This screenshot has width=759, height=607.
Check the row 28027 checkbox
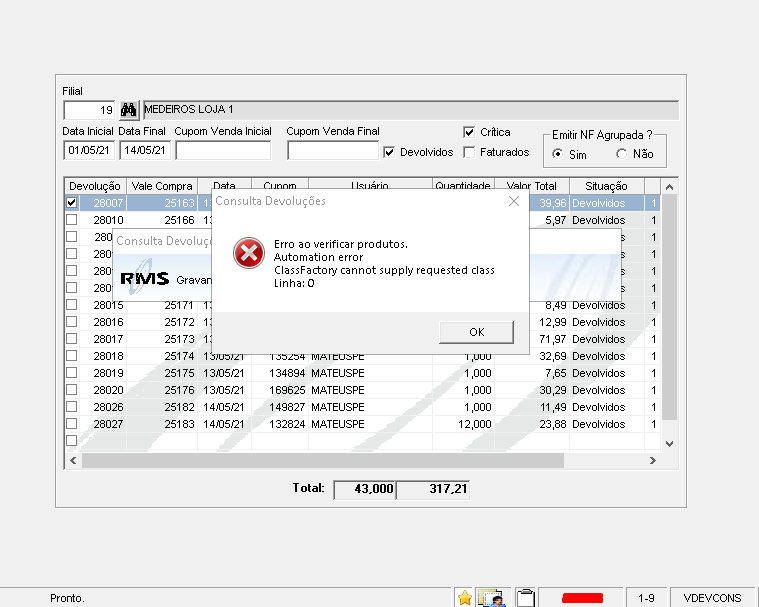tap(72, 424)
